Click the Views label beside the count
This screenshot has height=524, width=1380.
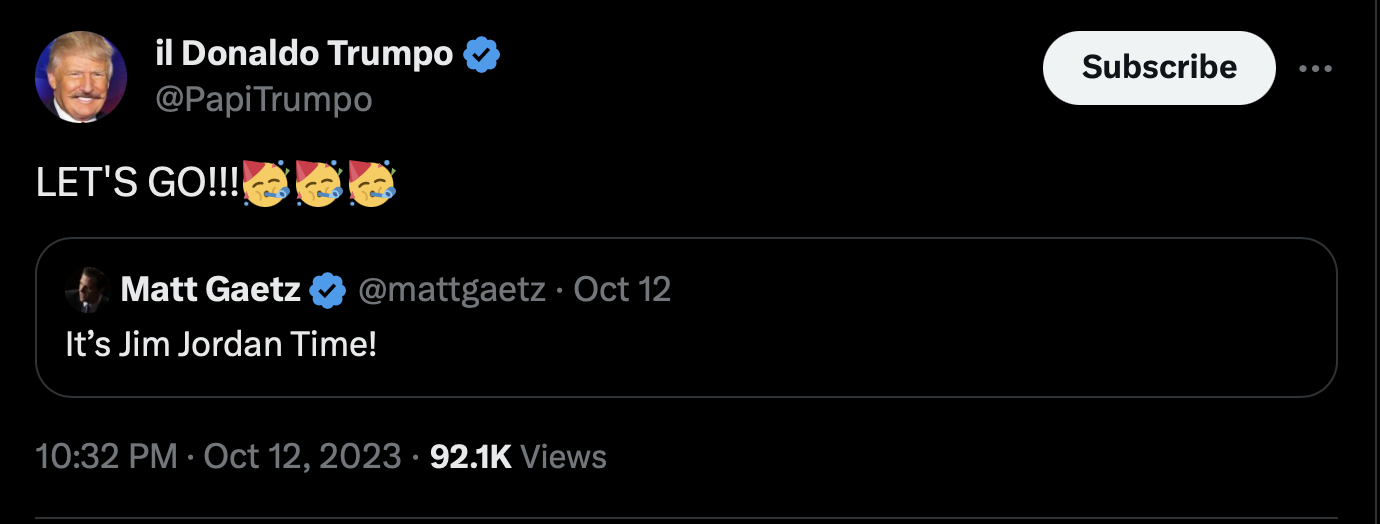click(x=564, y=457)
